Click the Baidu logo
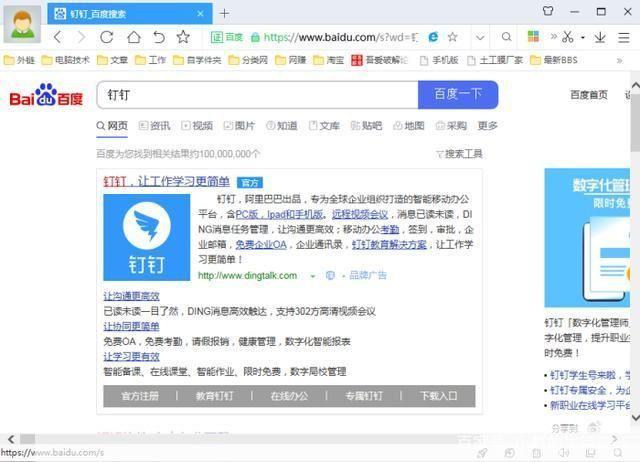The image size is (640, 462). 46,95
